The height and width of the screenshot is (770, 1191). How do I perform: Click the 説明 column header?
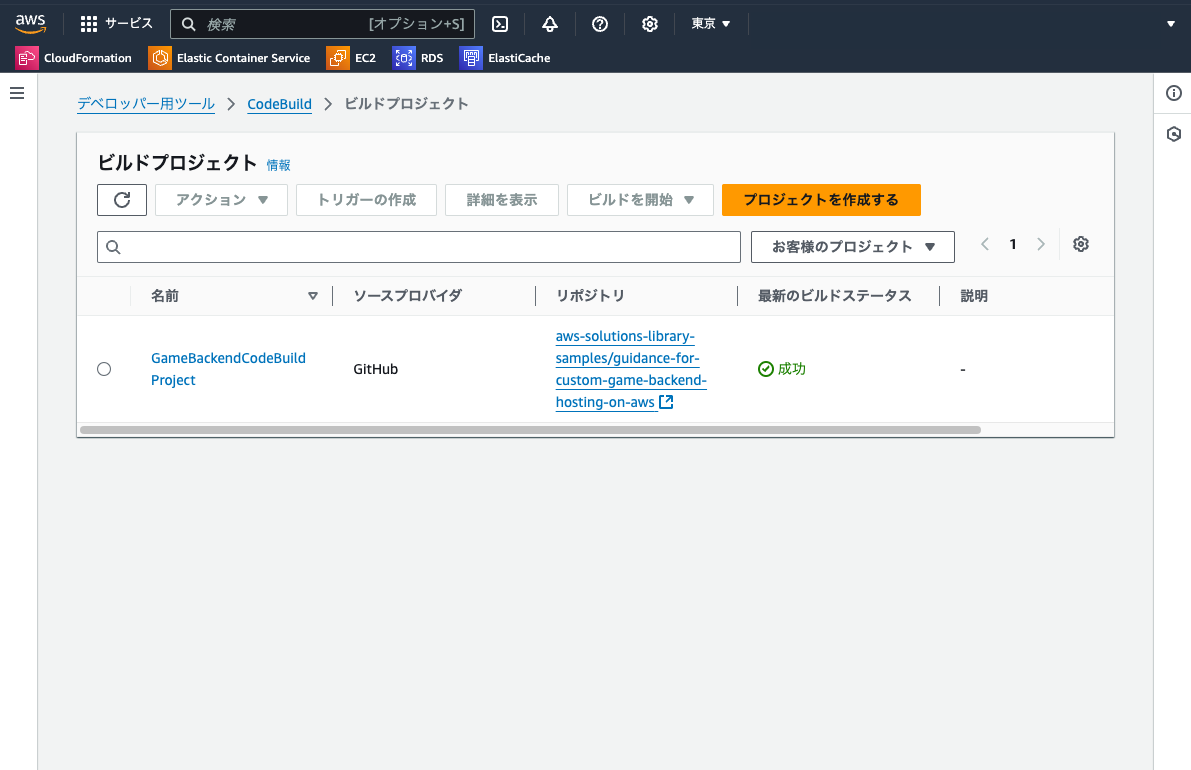coord(974,296)
